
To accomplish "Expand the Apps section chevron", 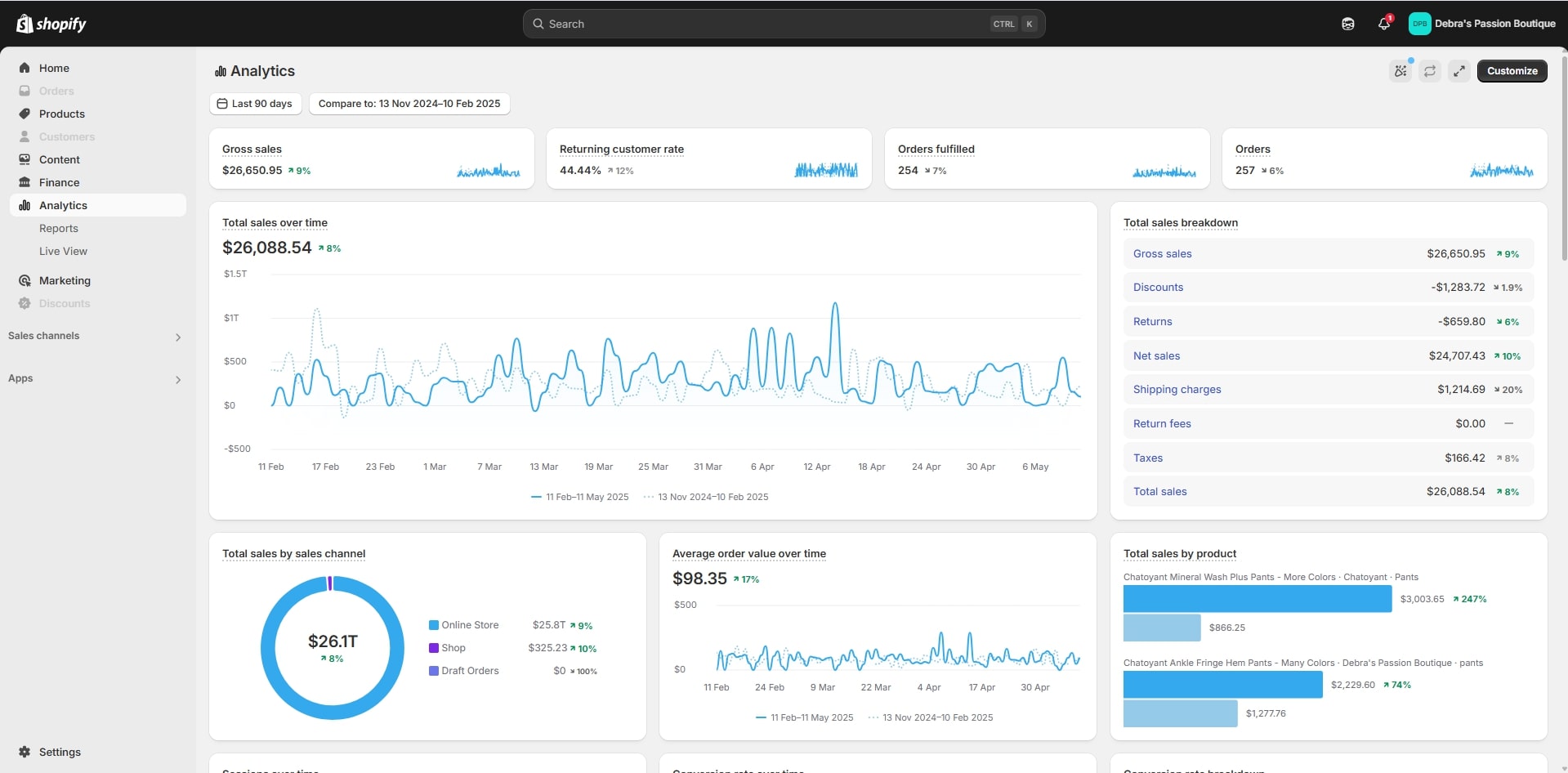I will click(177, 379).
